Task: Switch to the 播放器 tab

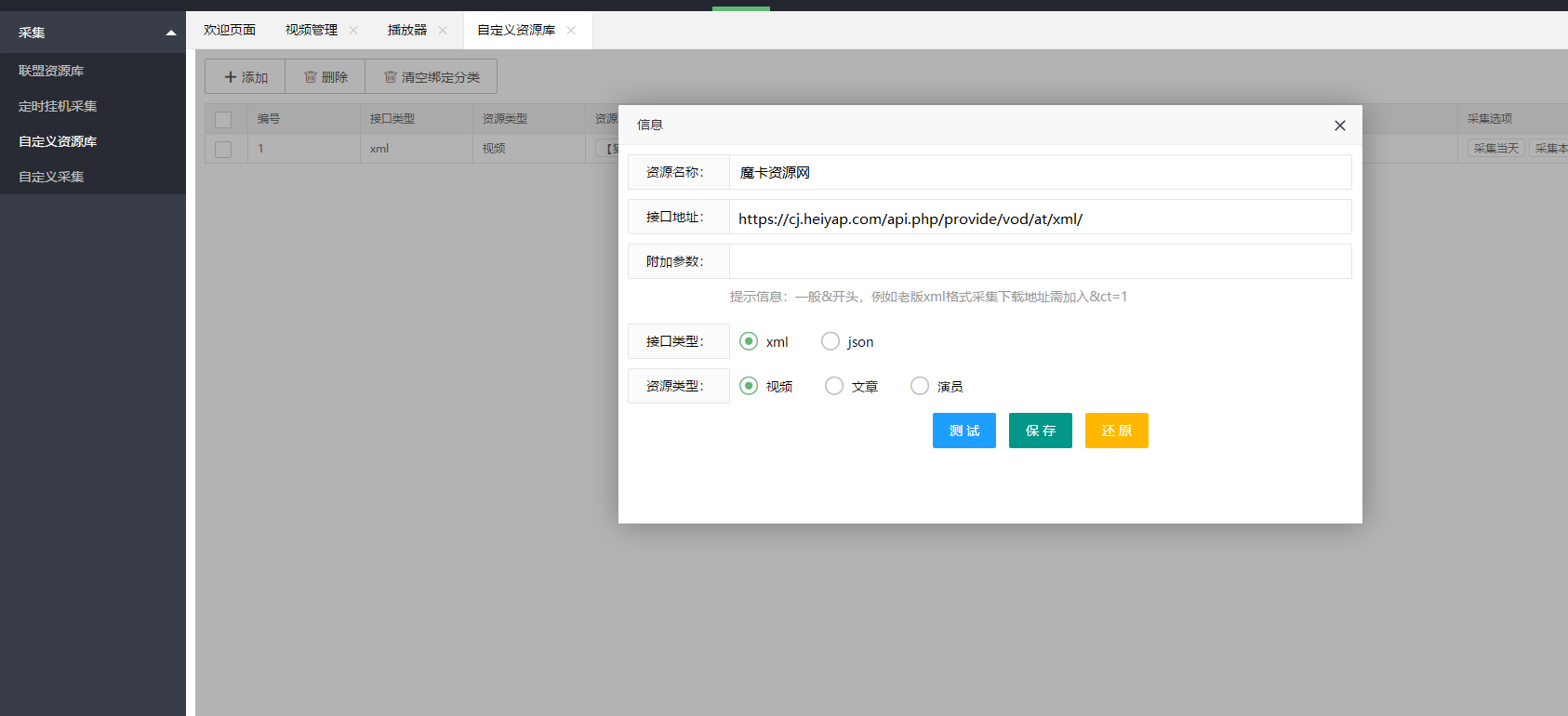Action: pos(407,31)
